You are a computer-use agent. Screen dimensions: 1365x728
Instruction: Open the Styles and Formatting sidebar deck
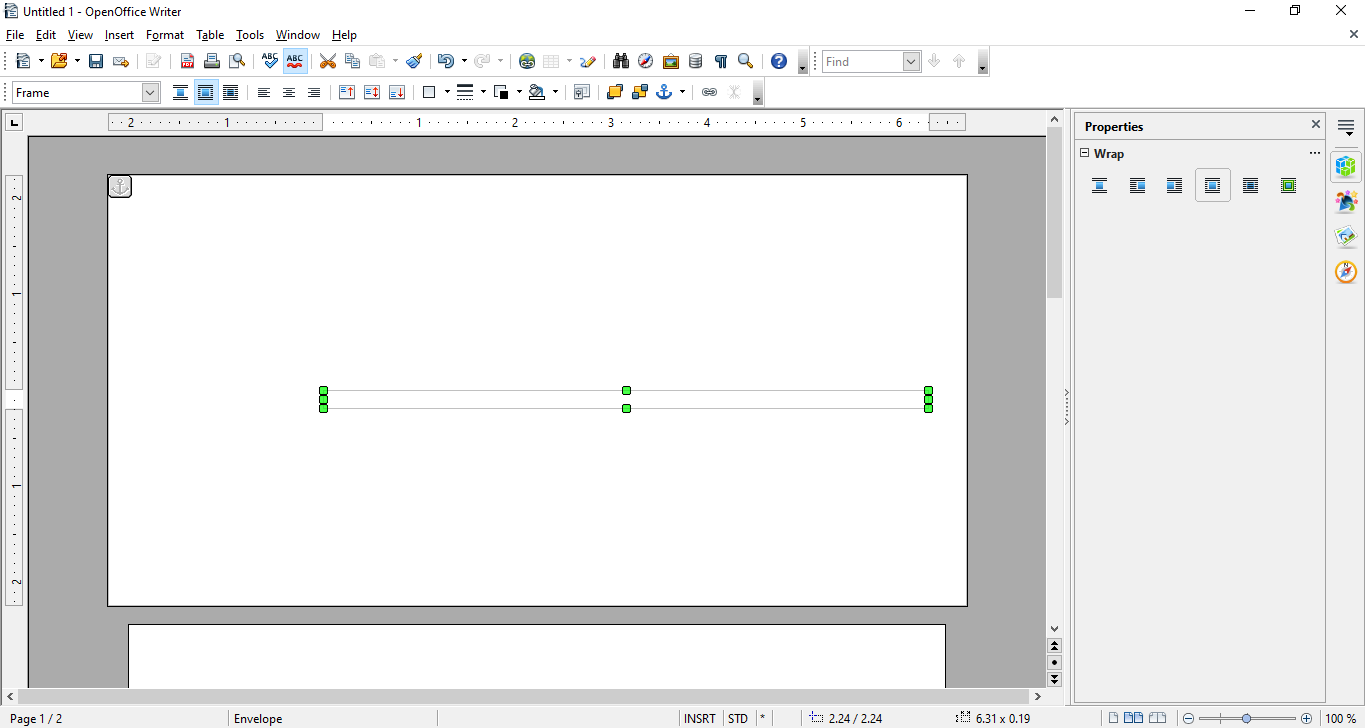click(1346, 201)
